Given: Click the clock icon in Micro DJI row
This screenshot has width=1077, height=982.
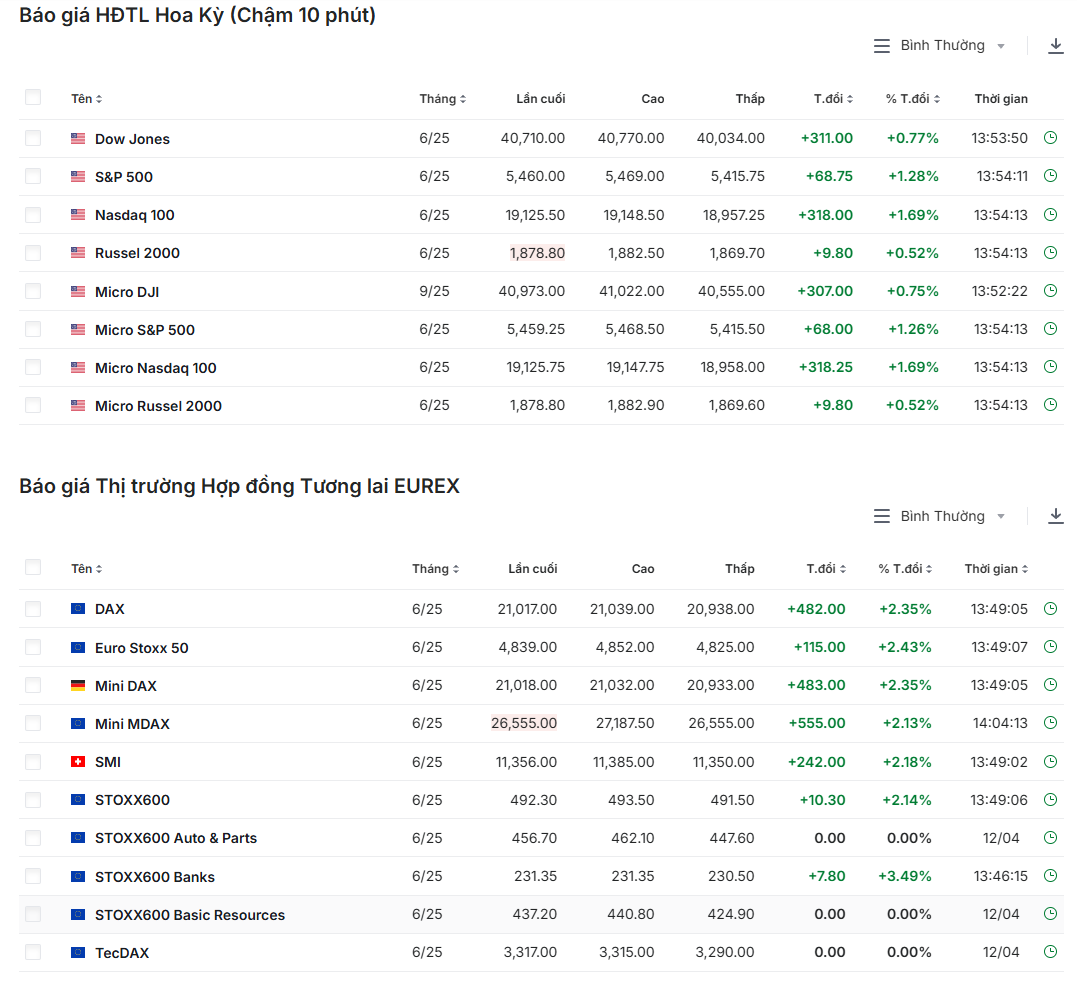Looking at the screenshot, I should click(x=1050, y=291).
